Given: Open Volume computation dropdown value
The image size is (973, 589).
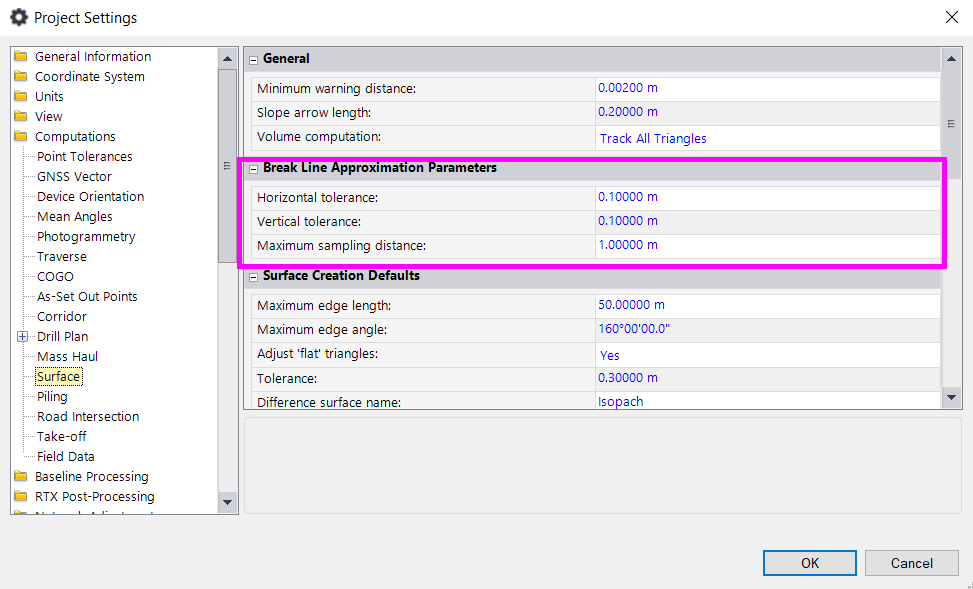Looking at the screenshot, I should 766,138.
